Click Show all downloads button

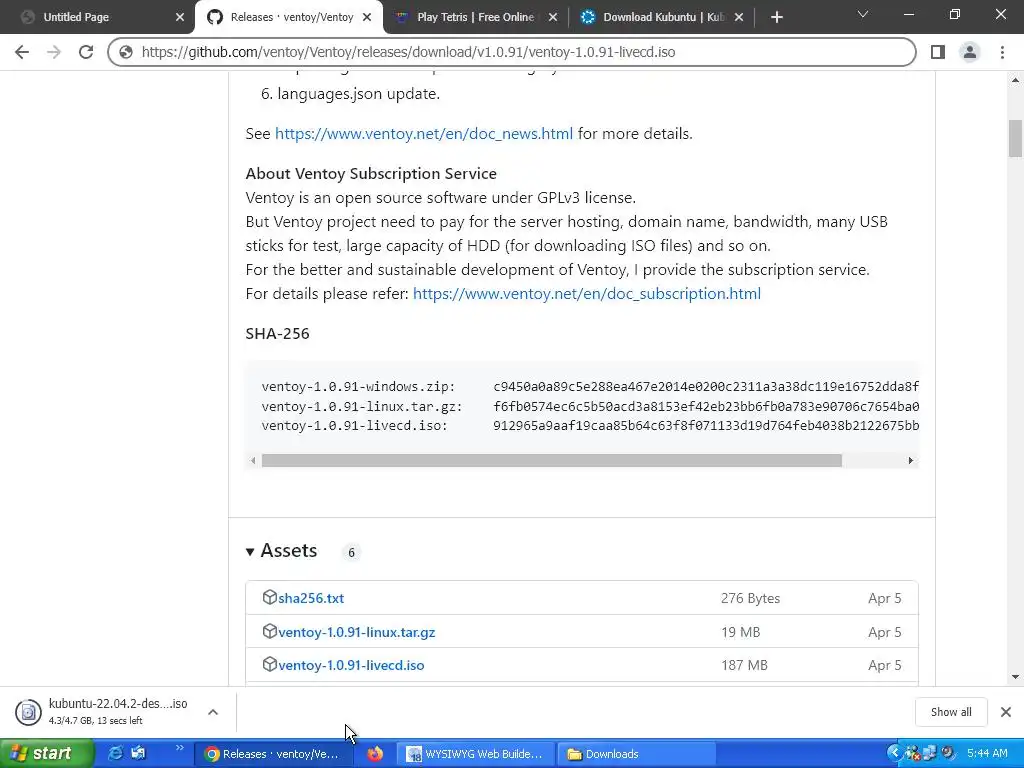(x=951, y=712)
